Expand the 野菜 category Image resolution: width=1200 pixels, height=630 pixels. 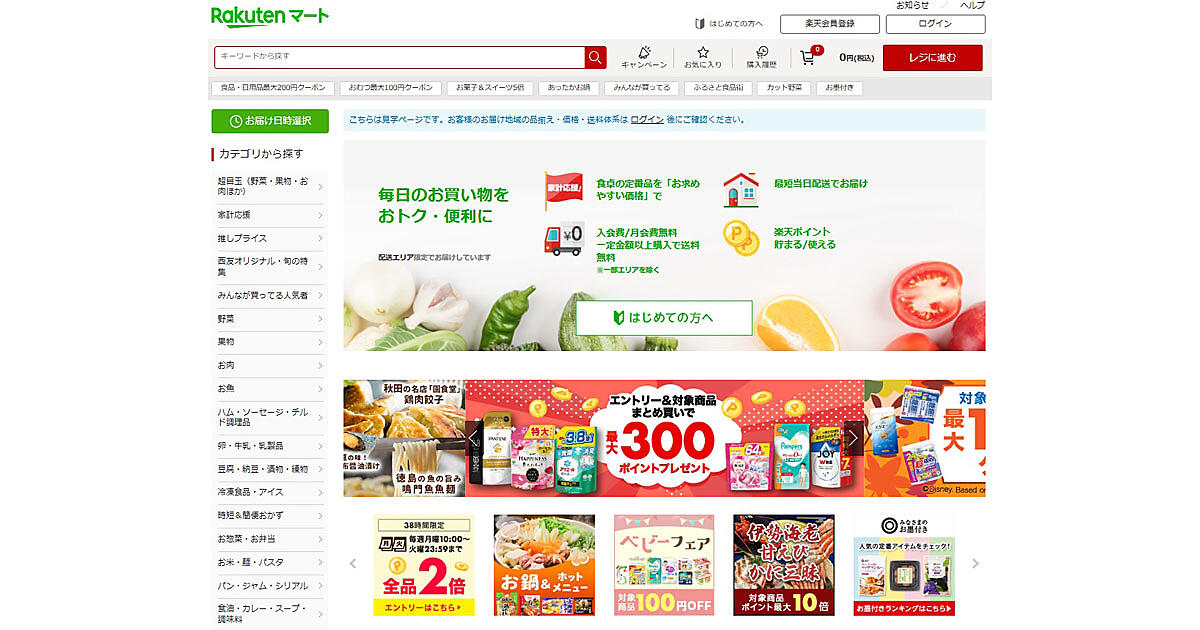tap(270, 319)
